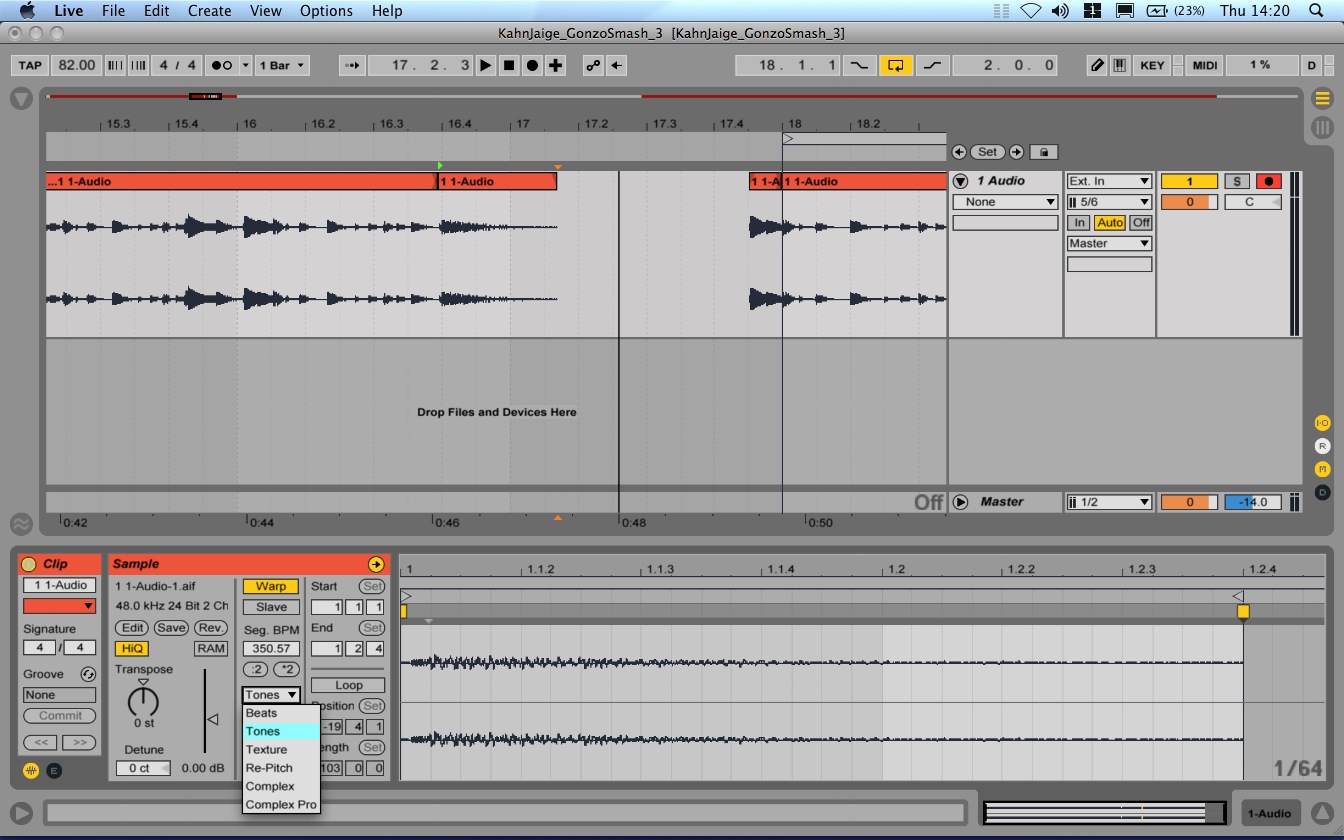
Task: Click the Play button in transport
Action: point(486,65)
